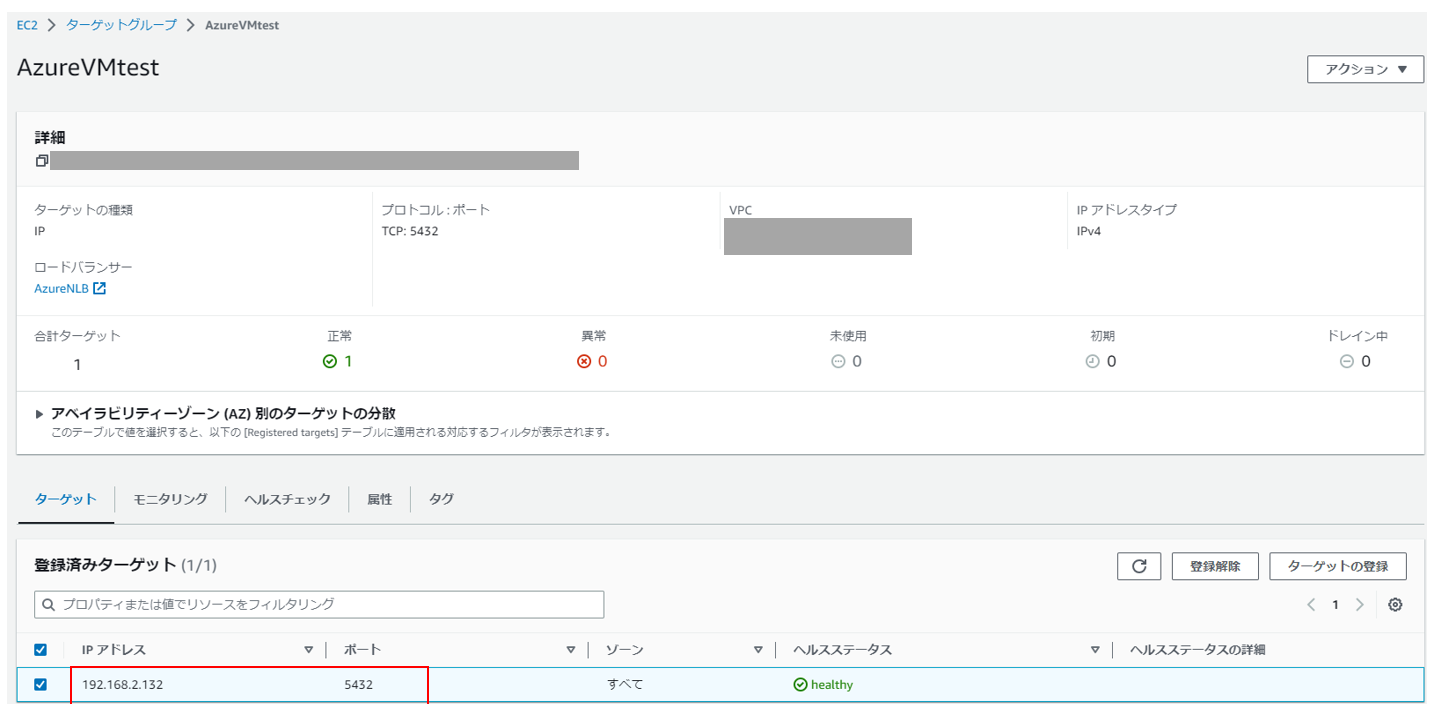Click the port 5432 cell in target row

(358, 685)
